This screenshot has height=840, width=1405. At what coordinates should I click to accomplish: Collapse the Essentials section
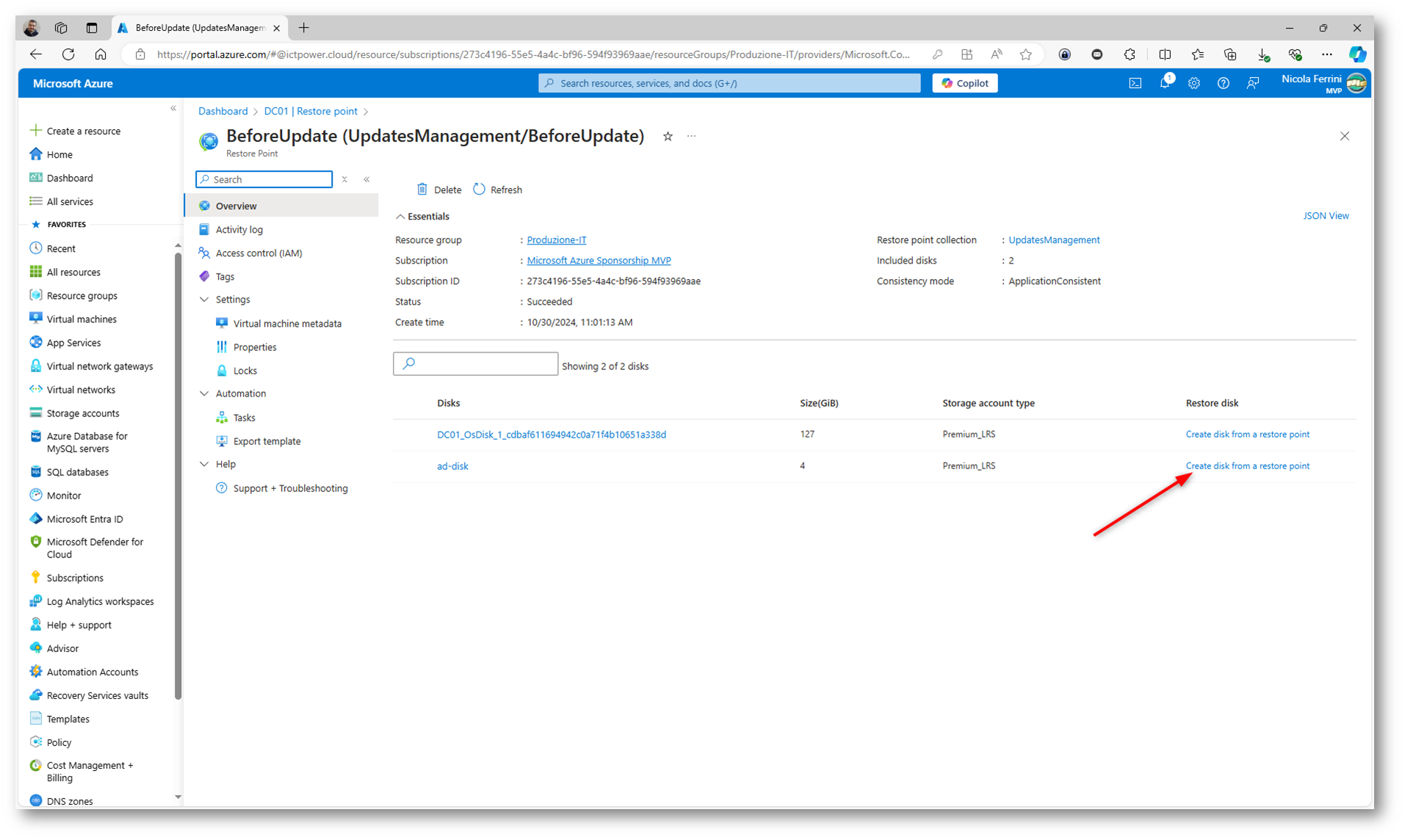400,217
